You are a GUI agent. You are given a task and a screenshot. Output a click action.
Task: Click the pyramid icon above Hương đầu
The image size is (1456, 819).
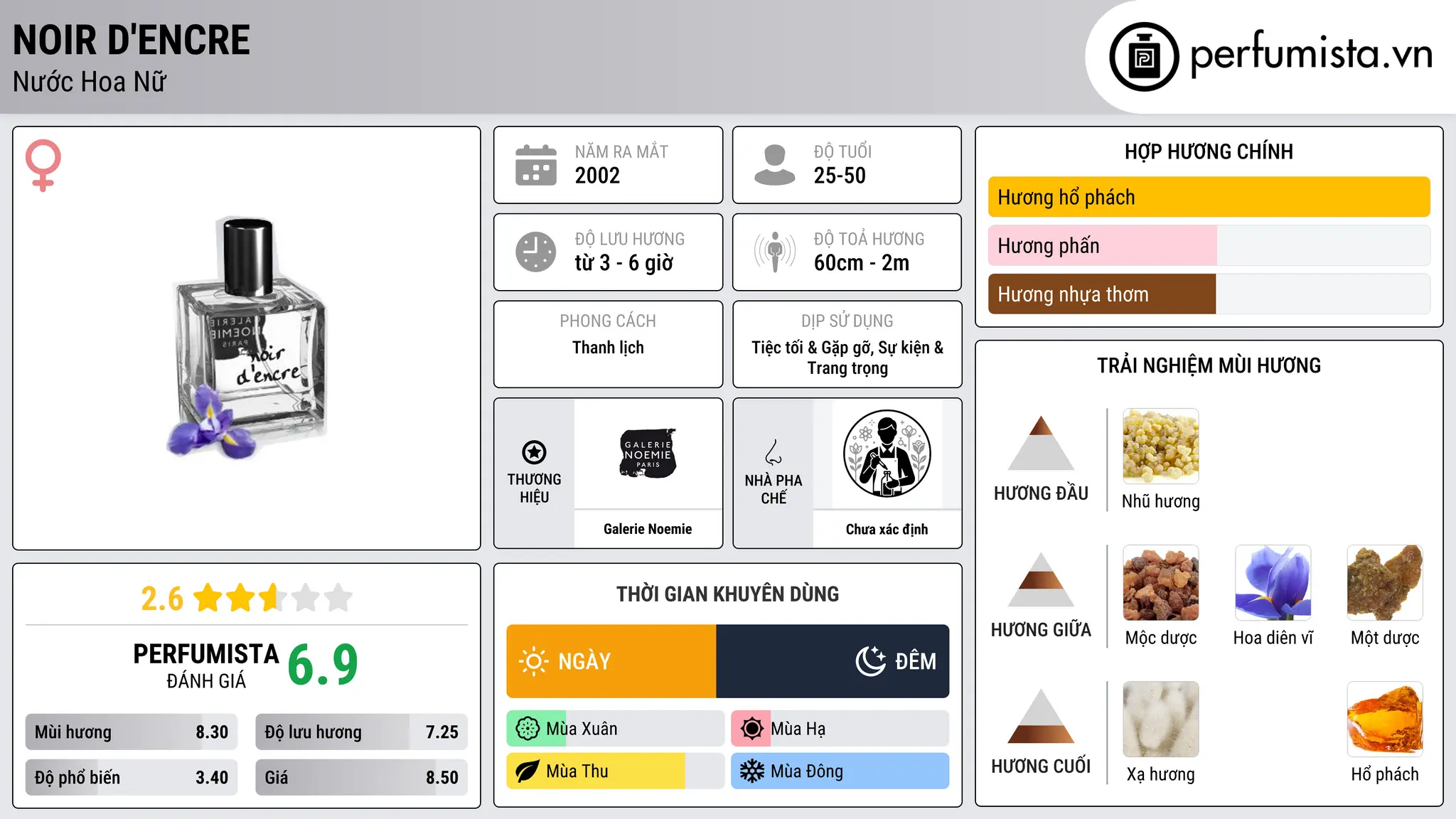(1041, 443)
